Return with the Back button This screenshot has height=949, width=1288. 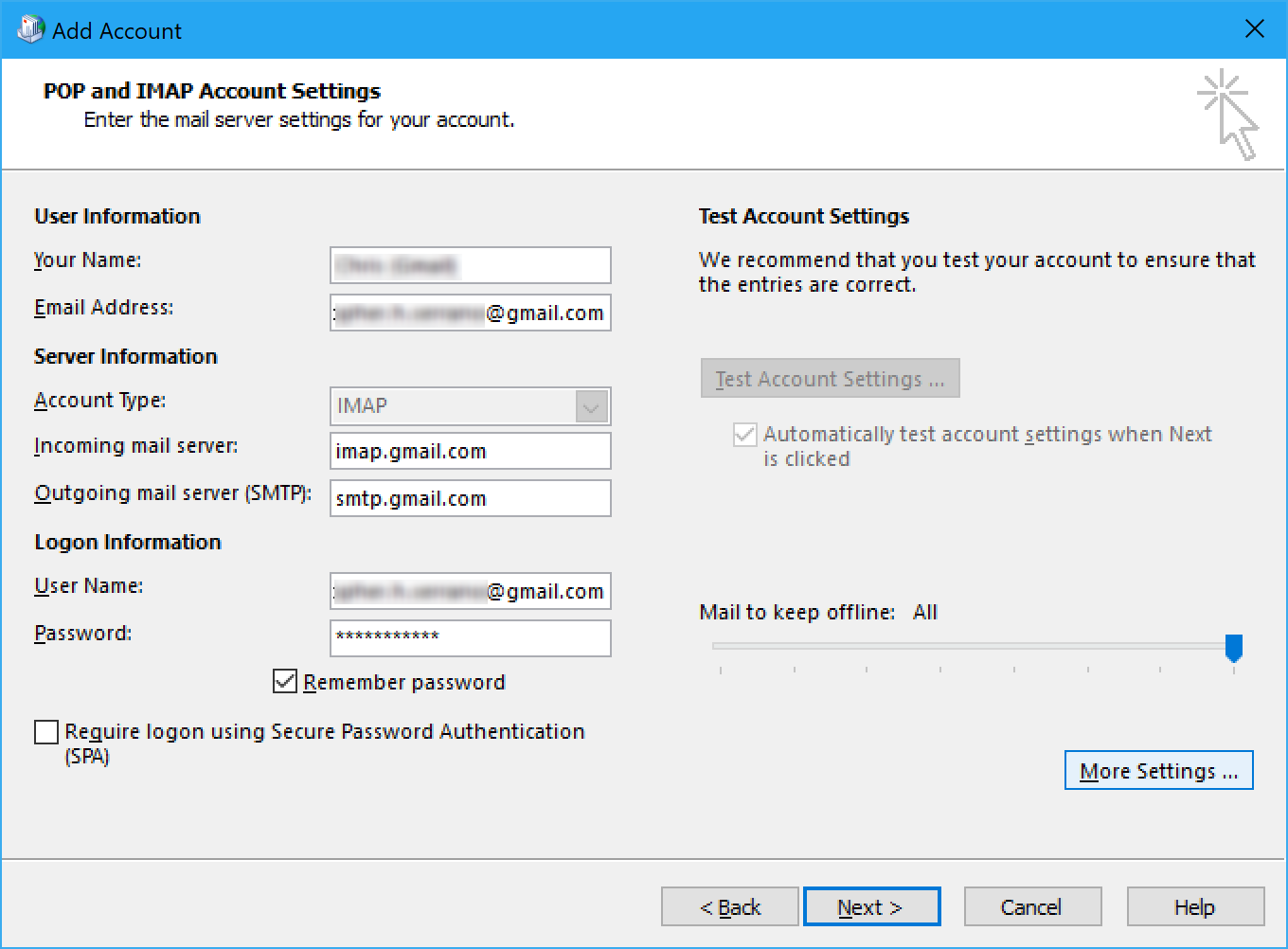pyautogui.click(x=729, y=906)
